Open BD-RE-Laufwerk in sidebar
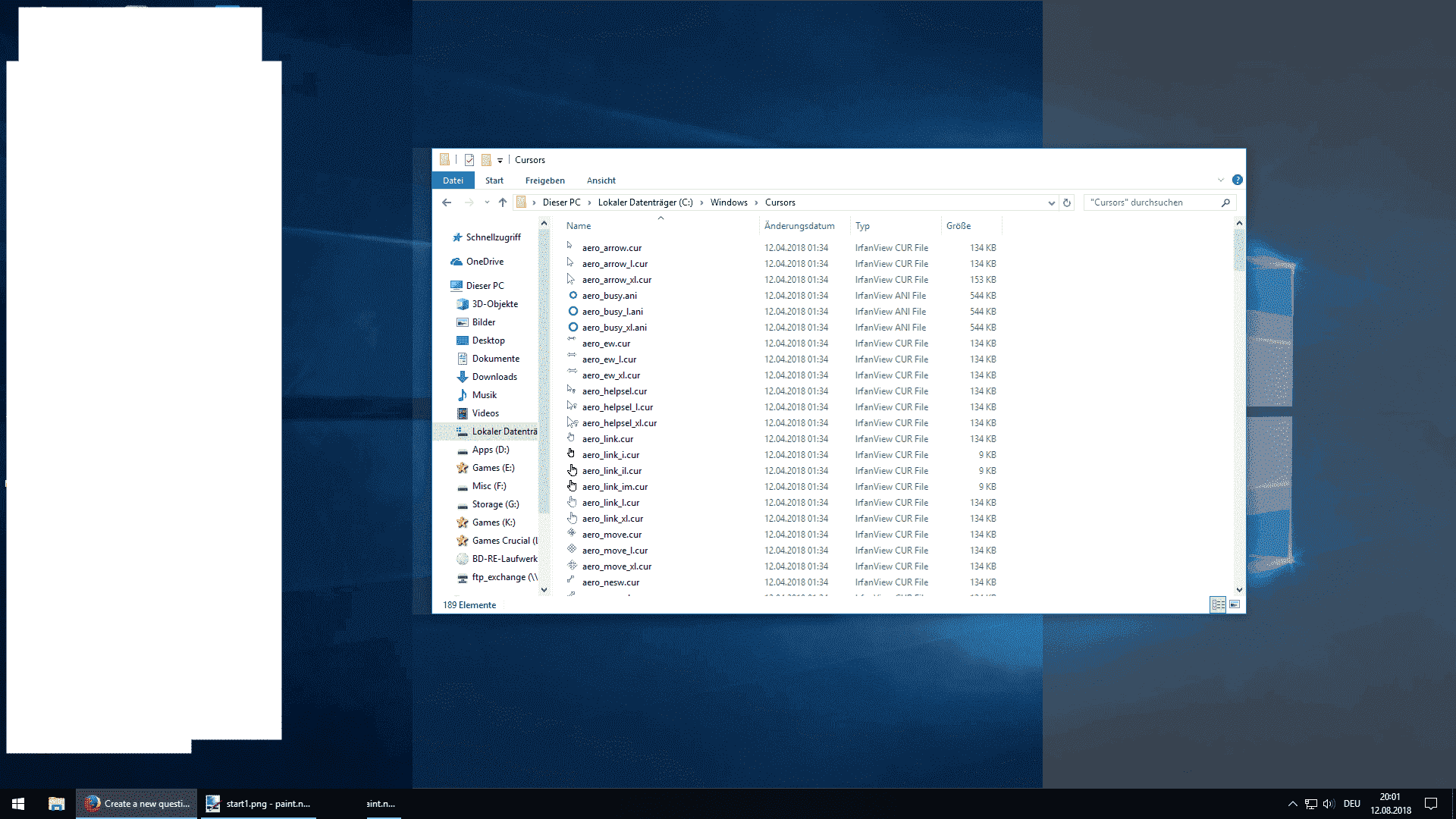This screenshot has width=1456, height=819. 504,559
